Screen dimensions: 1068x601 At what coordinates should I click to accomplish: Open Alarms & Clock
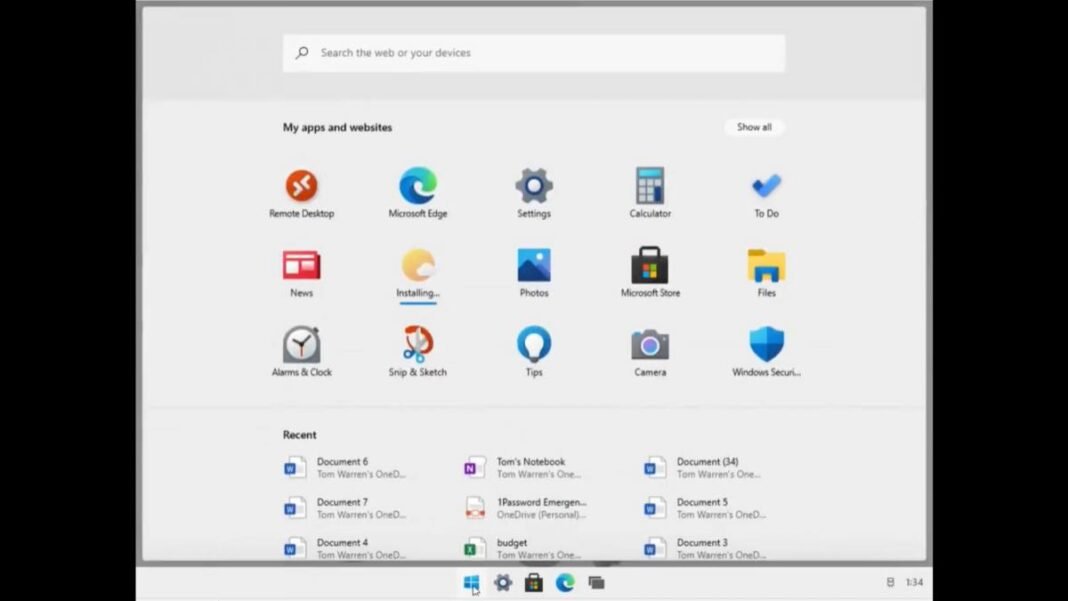click(301, 346)
